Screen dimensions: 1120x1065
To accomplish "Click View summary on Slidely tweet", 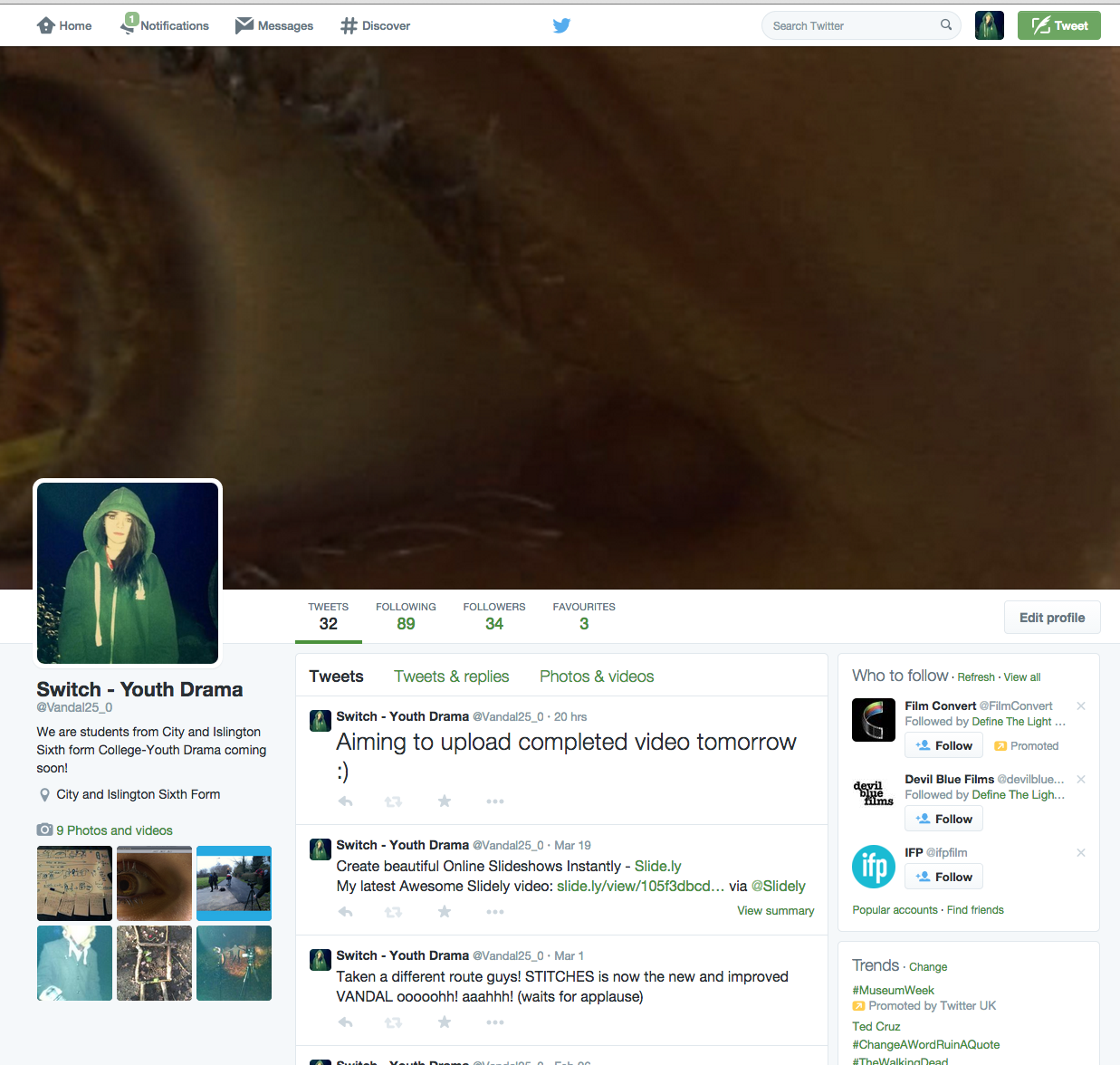I will click(775, 911).
